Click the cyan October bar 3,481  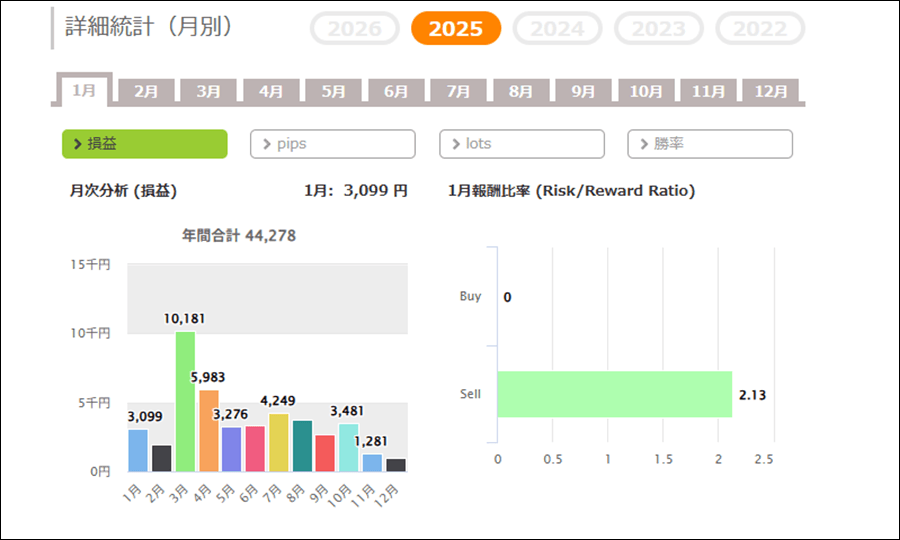348,447
